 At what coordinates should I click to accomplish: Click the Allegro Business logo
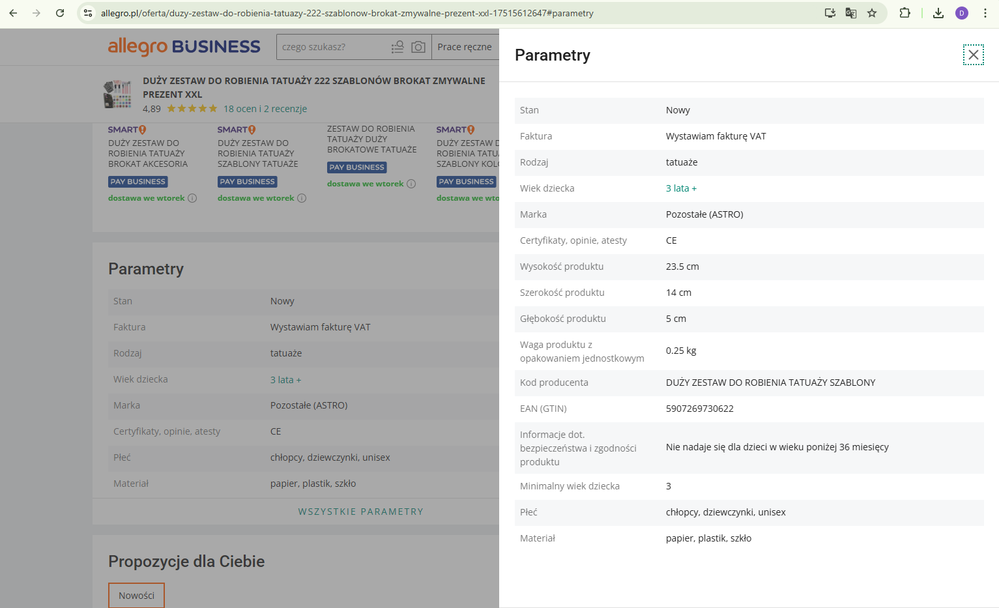pos(184,47)
